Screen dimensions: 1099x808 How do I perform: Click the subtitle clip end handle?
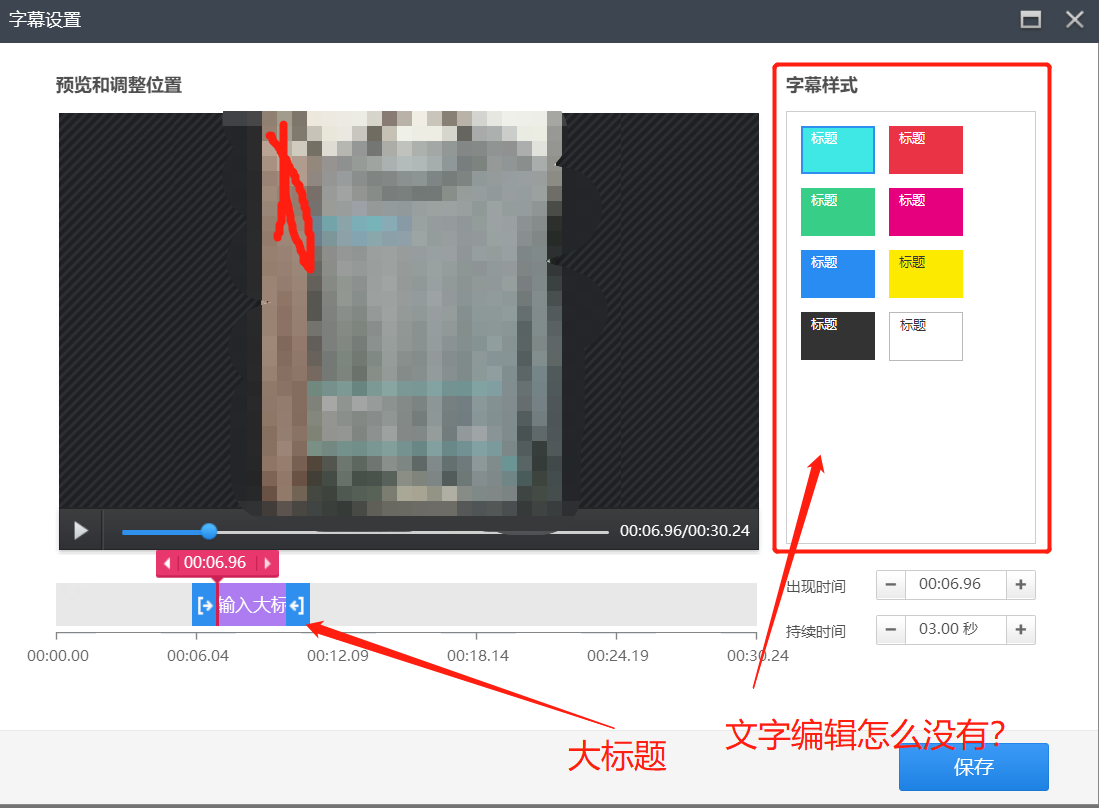coord(297,605)
